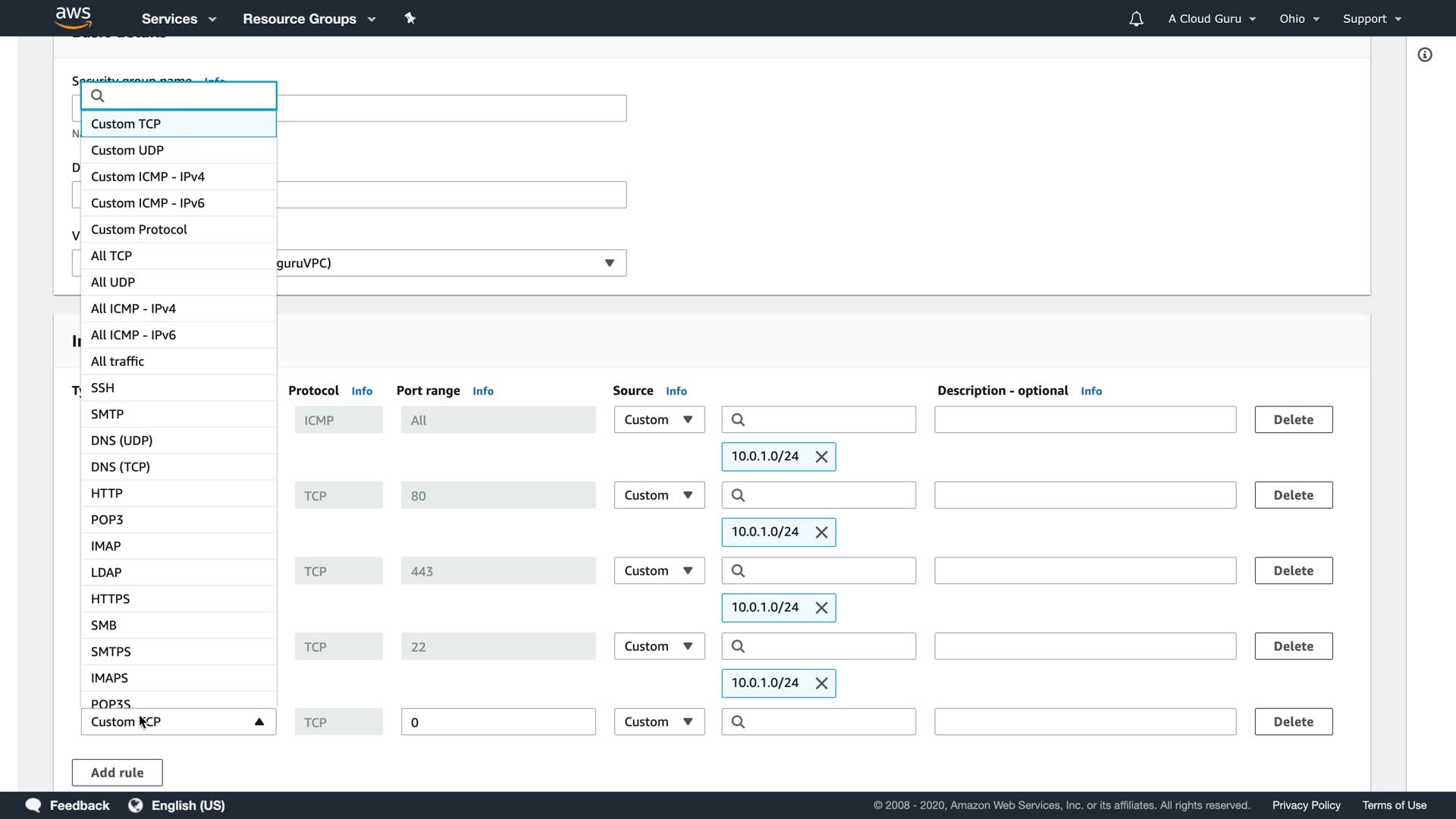Open the Port range Info link

click(x=482, y=391)
